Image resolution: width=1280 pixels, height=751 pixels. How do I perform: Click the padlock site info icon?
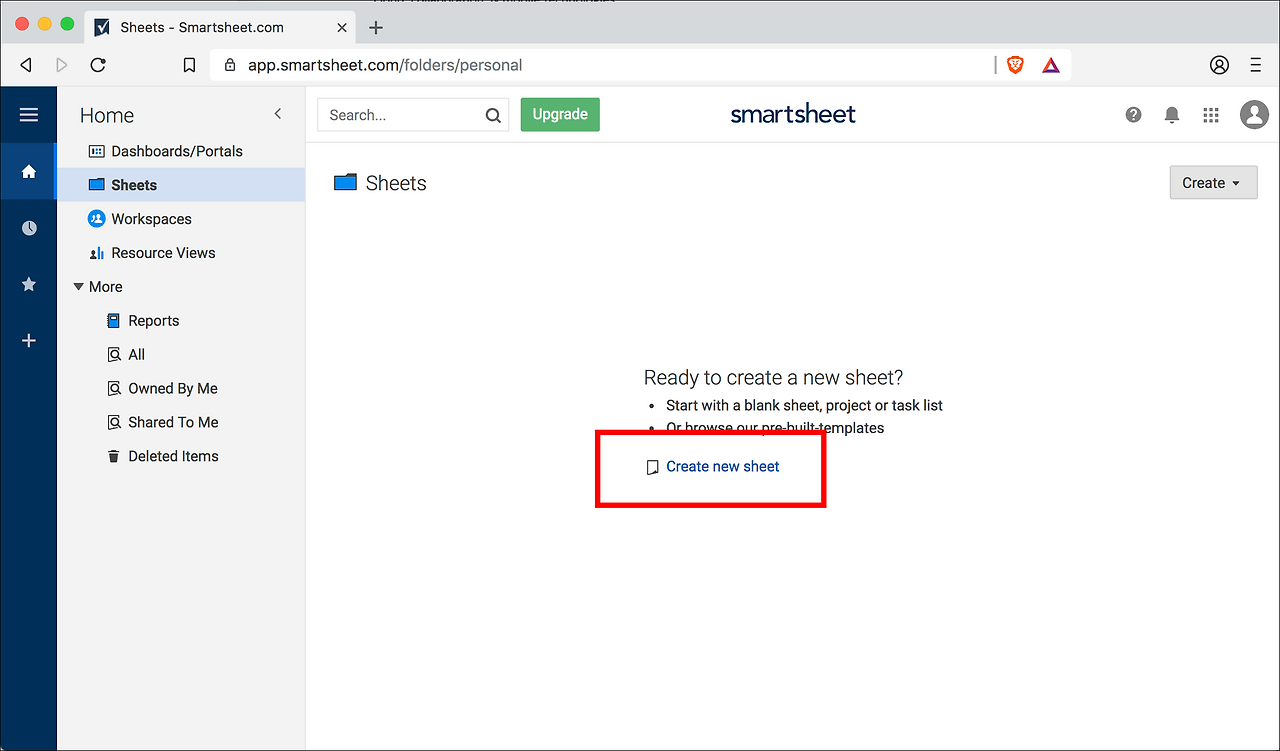[230, 65]
